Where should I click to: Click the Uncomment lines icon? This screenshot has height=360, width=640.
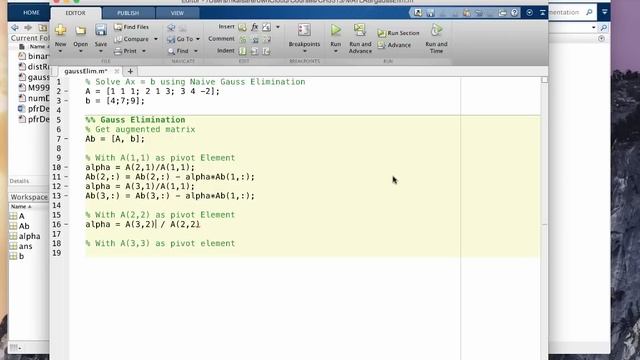click(x=255, y=40)
